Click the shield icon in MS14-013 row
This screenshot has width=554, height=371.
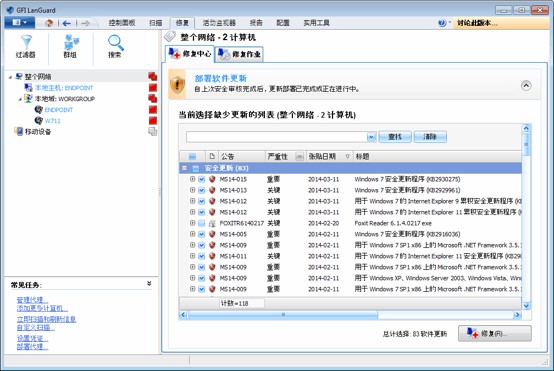[212, 190]
